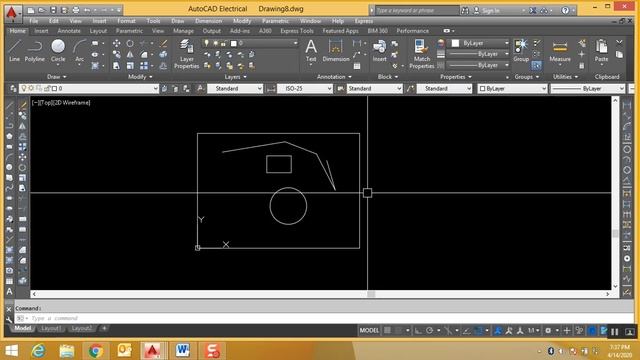Add new layout with plus button
The width and height of the screenshot is (640, 360).
click(104, 328)
